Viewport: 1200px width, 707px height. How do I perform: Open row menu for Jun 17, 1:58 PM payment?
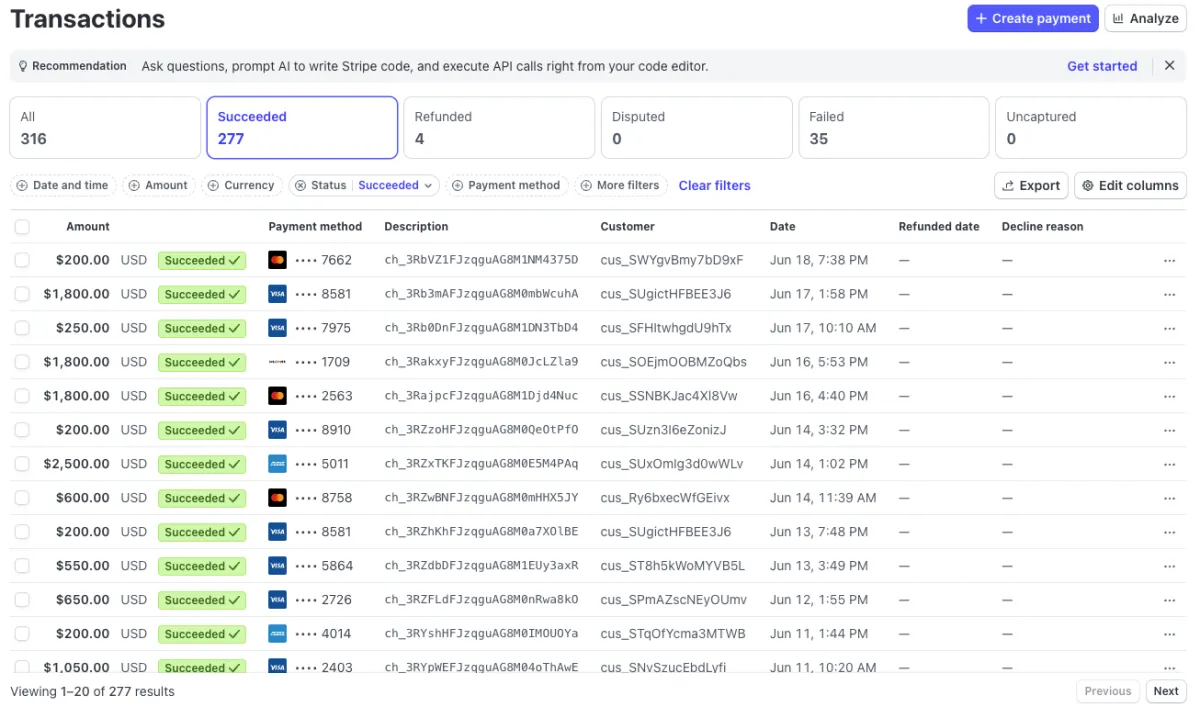coord(1169,294)
